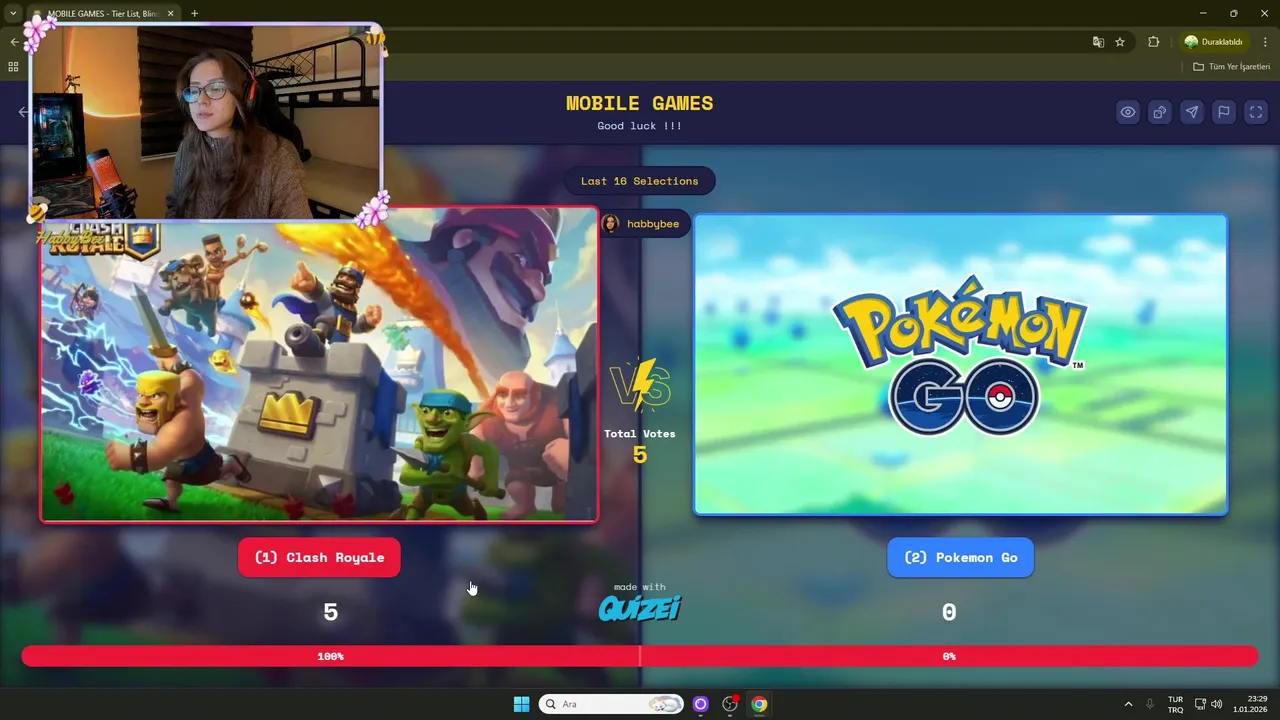The image size is (1280, 720).
Task: Open the purple circle taskbar app
Action: coord(700,704)
